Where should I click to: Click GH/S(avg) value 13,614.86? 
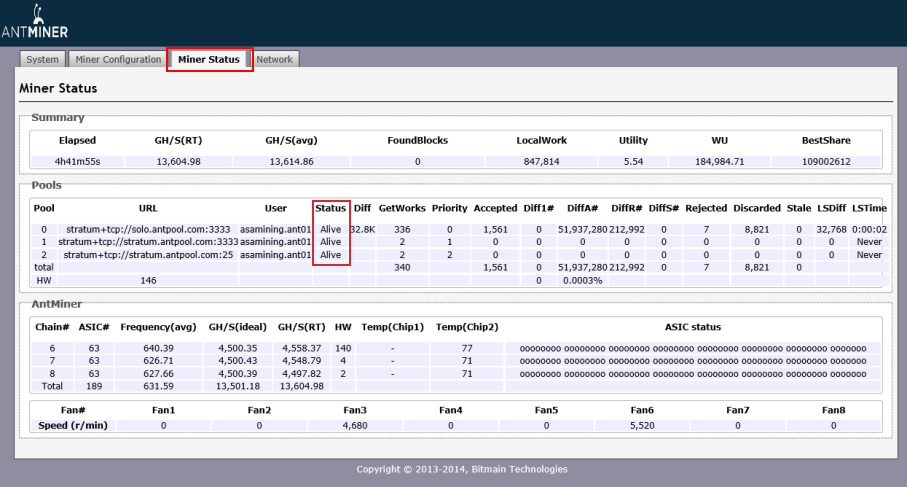(292, 162)
